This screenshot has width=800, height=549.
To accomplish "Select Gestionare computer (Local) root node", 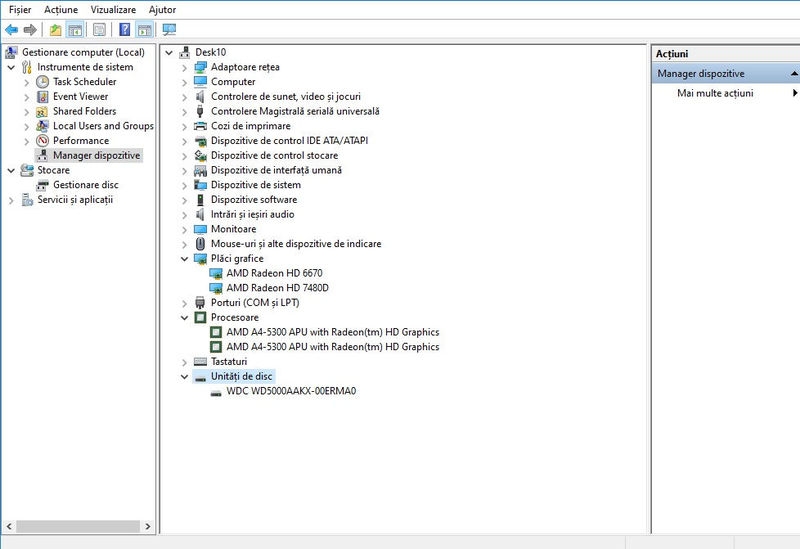I will [x=83, y=52].
